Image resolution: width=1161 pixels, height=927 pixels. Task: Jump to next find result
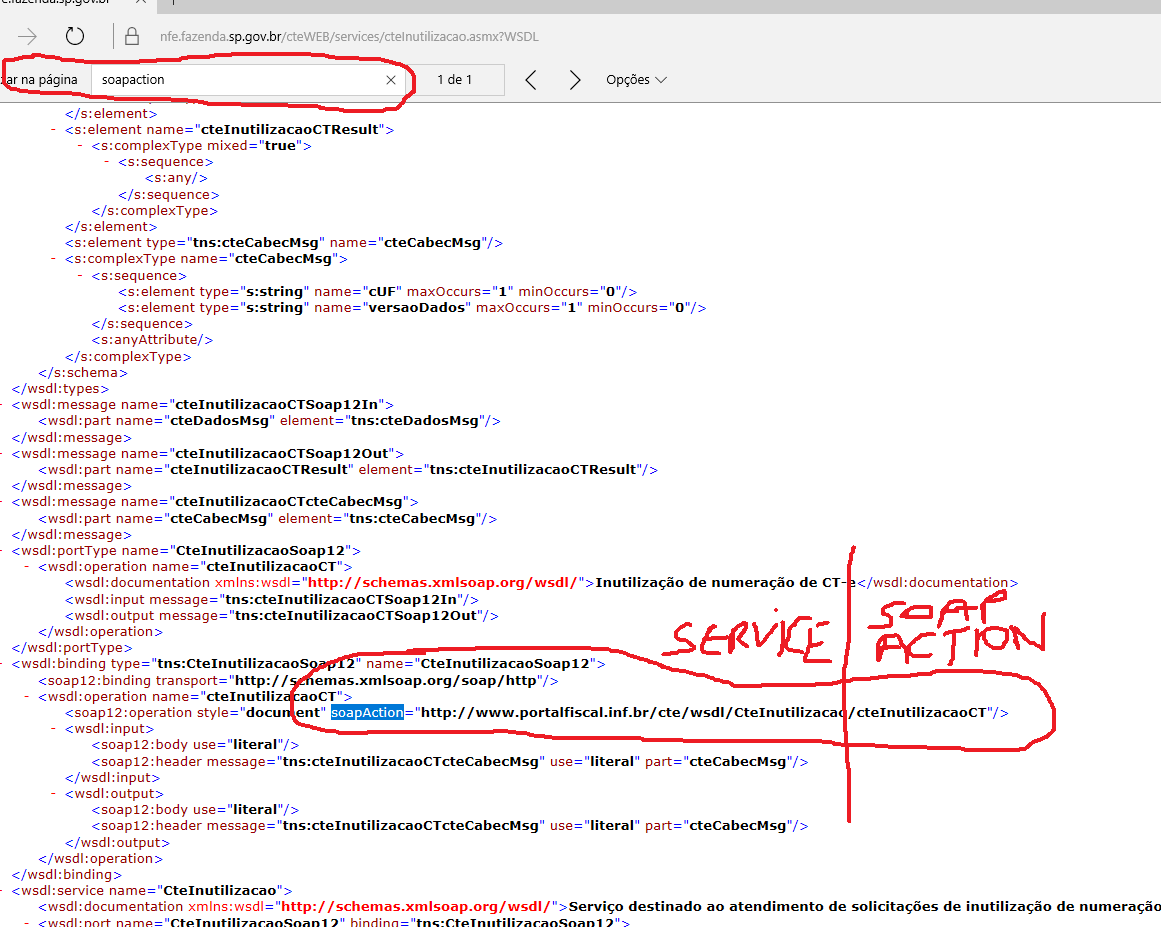click(x=575, y=80)
